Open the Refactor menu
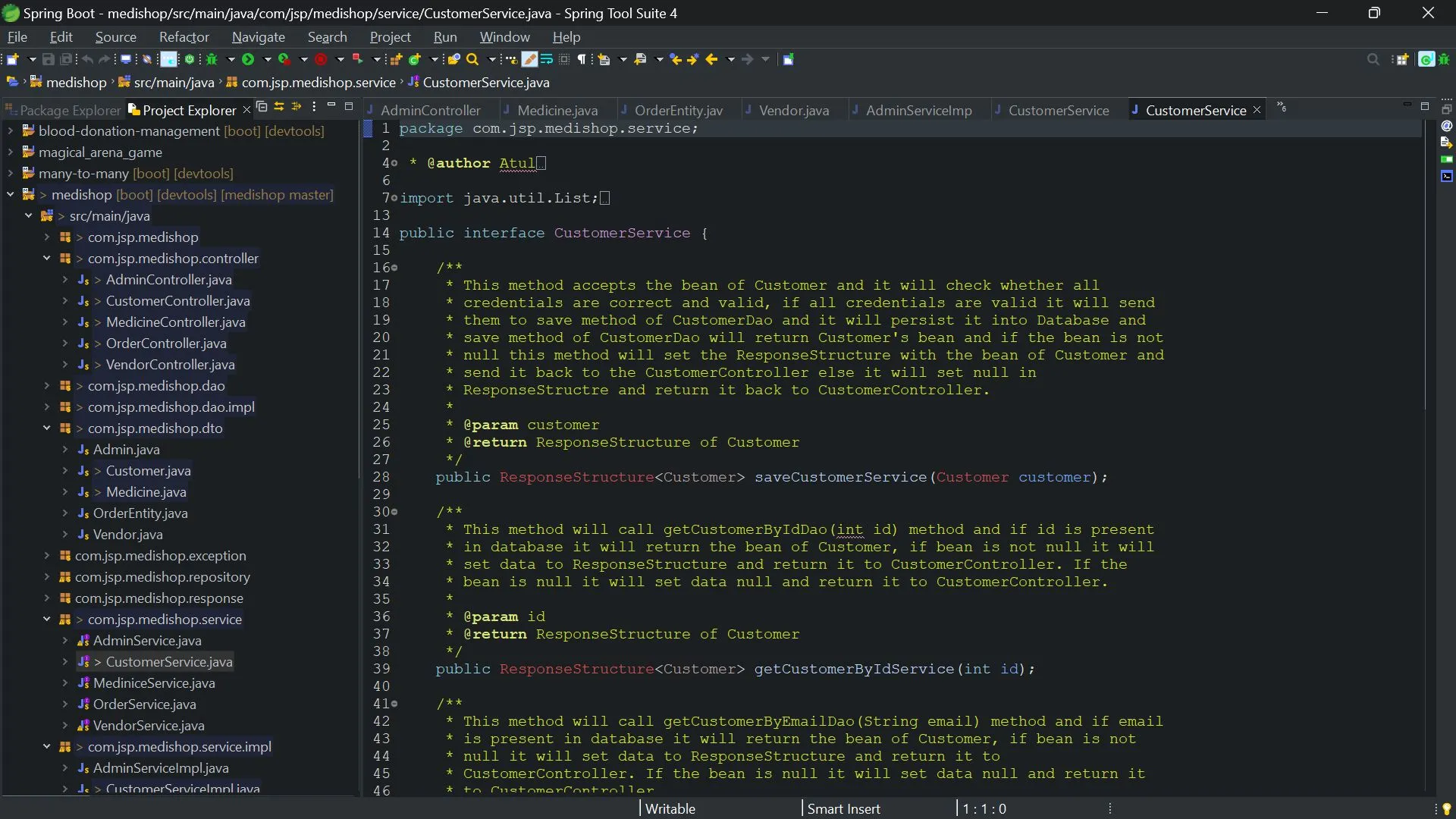The image size is (1456, 819). click(184, 36)
